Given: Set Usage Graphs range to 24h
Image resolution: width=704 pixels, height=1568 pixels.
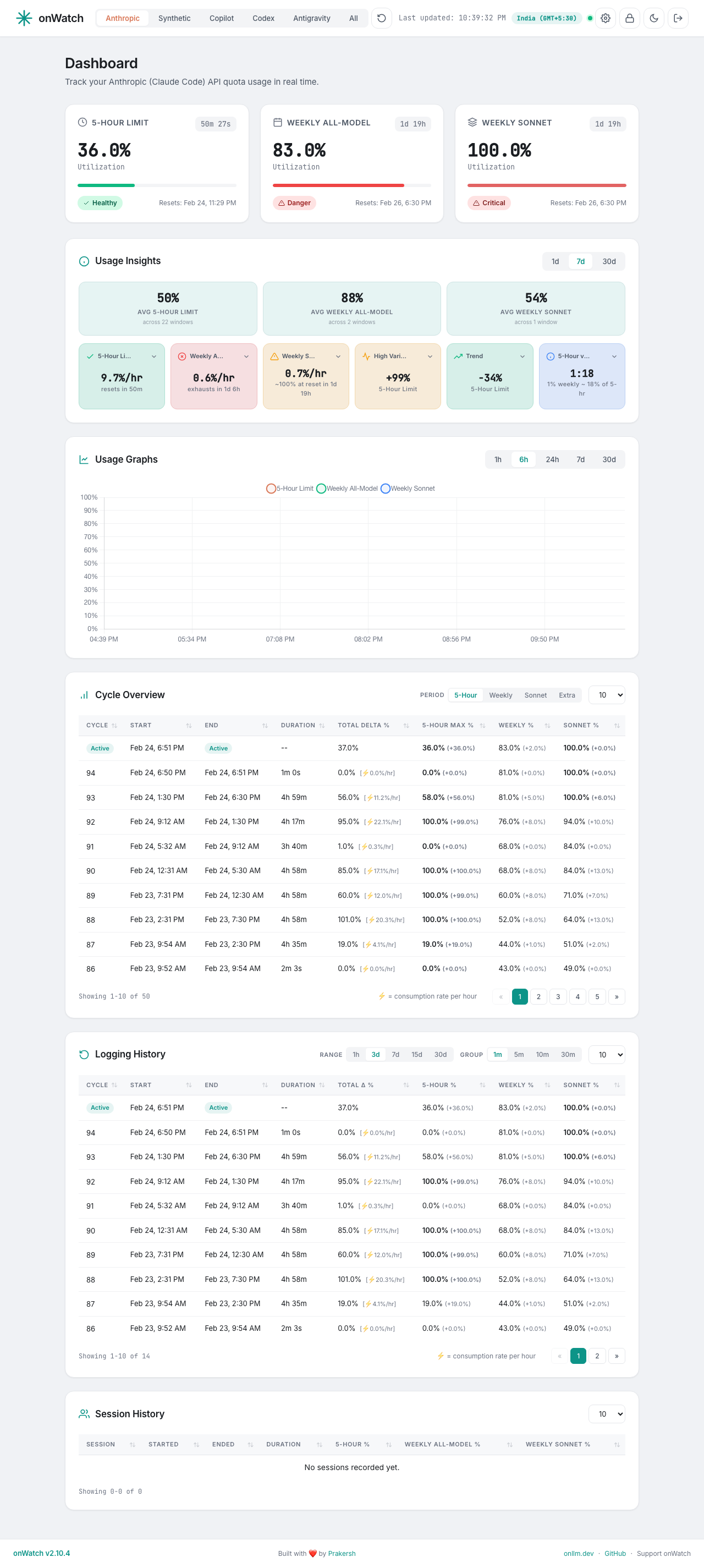Looking at the screenshot, I should pyautogui.click(x=552, y=459).
